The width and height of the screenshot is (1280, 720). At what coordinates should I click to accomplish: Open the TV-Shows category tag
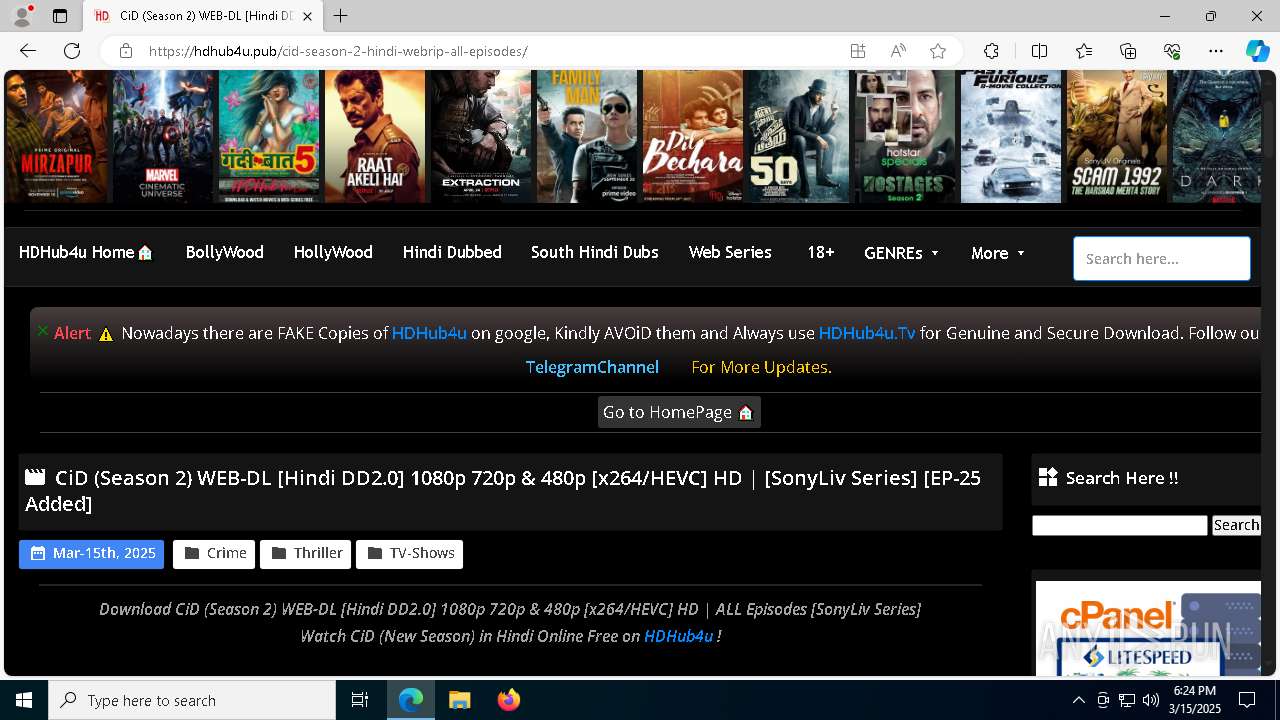(409, 554)
